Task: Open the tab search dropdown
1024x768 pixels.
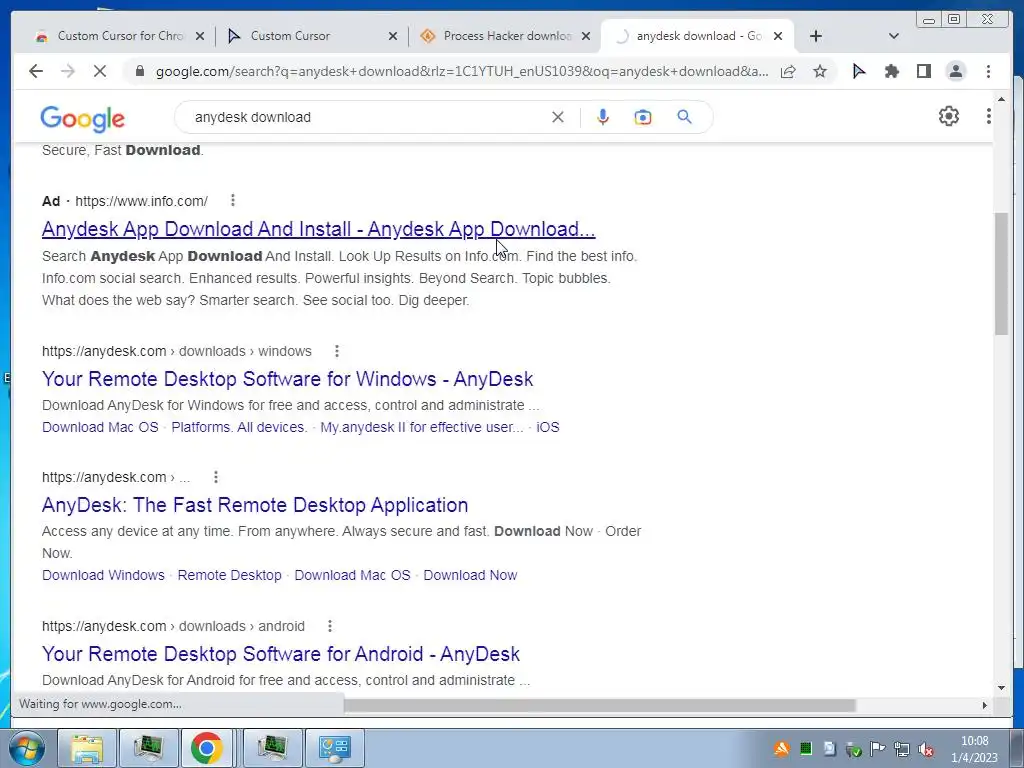Action: click(894, 36)
